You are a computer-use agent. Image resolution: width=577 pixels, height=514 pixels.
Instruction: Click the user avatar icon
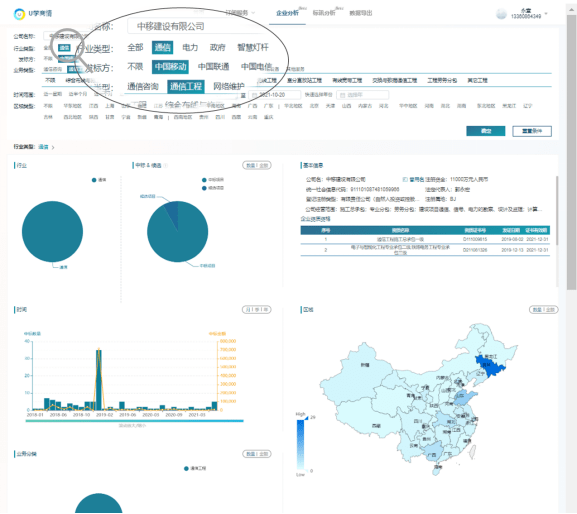[501, 14]
